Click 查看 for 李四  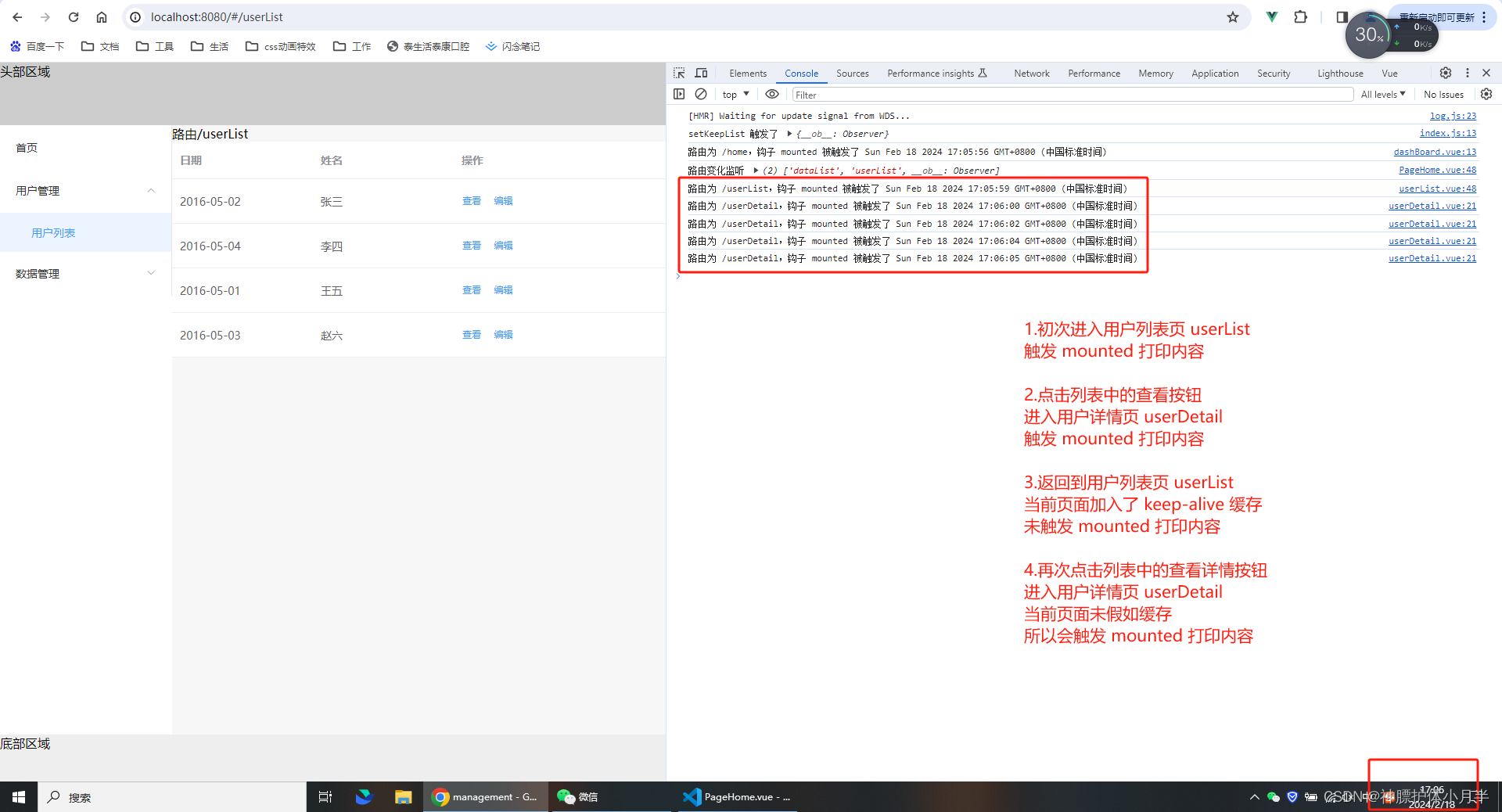(472, 246)
